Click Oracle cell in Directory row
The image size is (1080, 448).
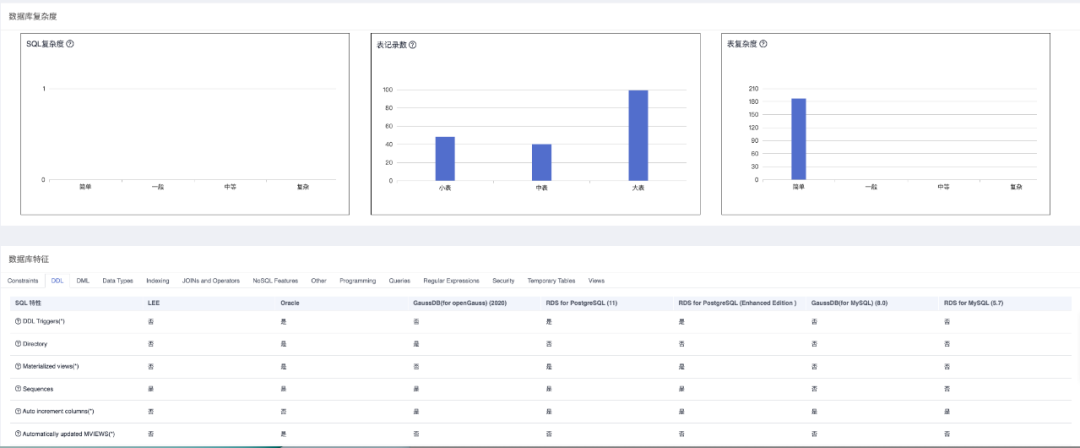pos(283,343)
